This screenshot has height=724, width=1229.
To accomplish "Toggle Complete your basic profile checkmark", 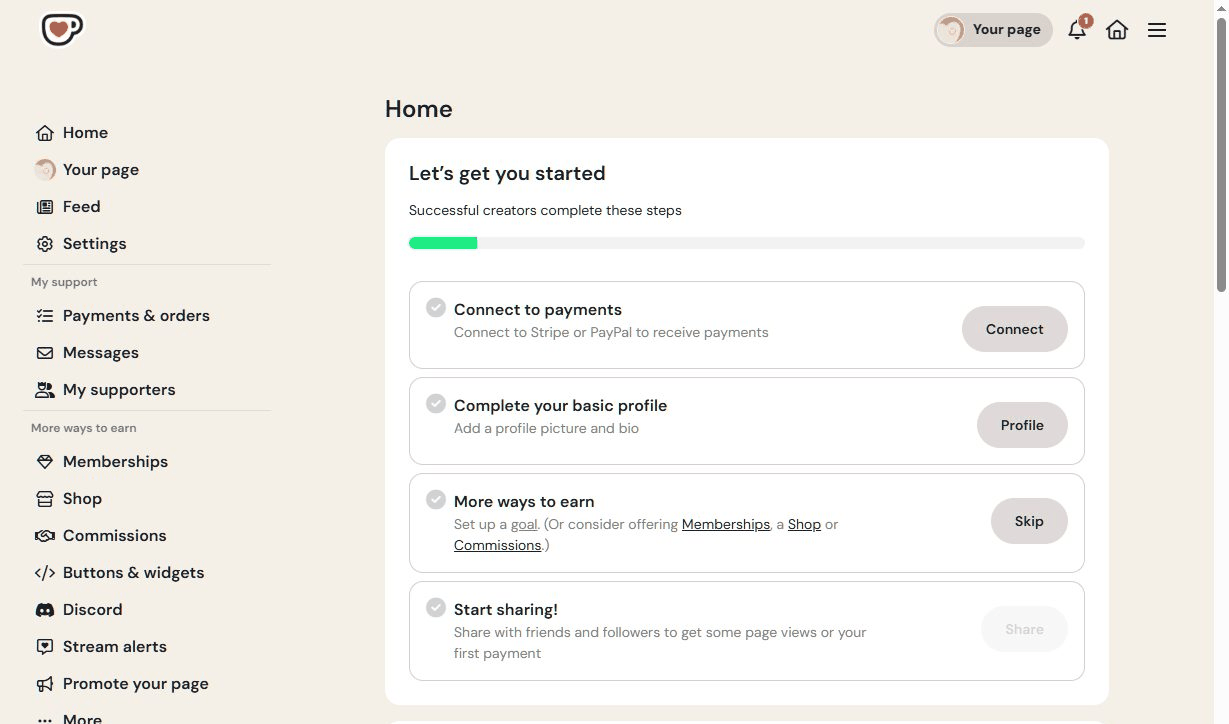I will pos(436,403).
